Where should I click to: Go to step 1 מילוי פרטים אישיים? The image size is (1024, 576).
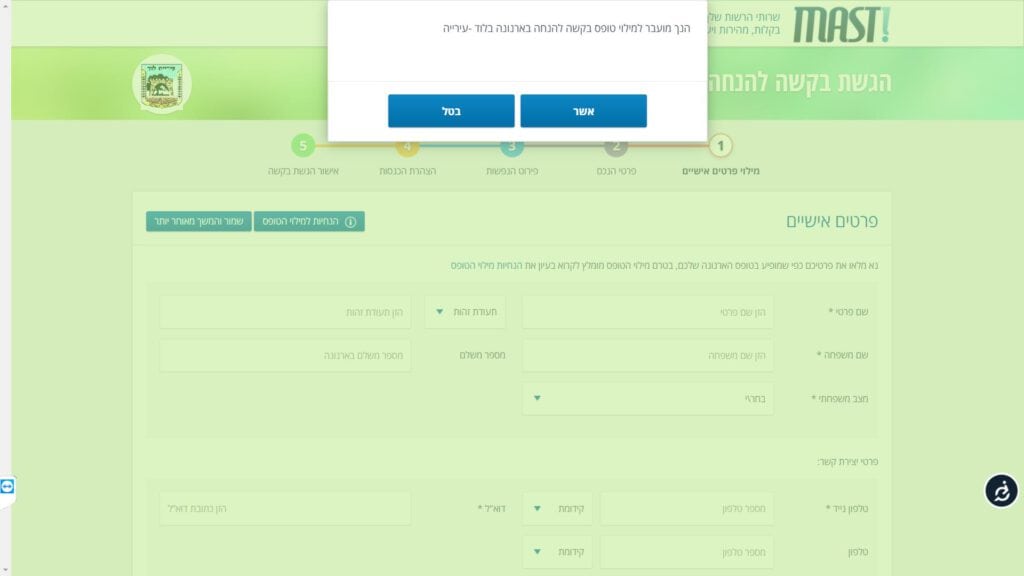click(x=720, y=147)
